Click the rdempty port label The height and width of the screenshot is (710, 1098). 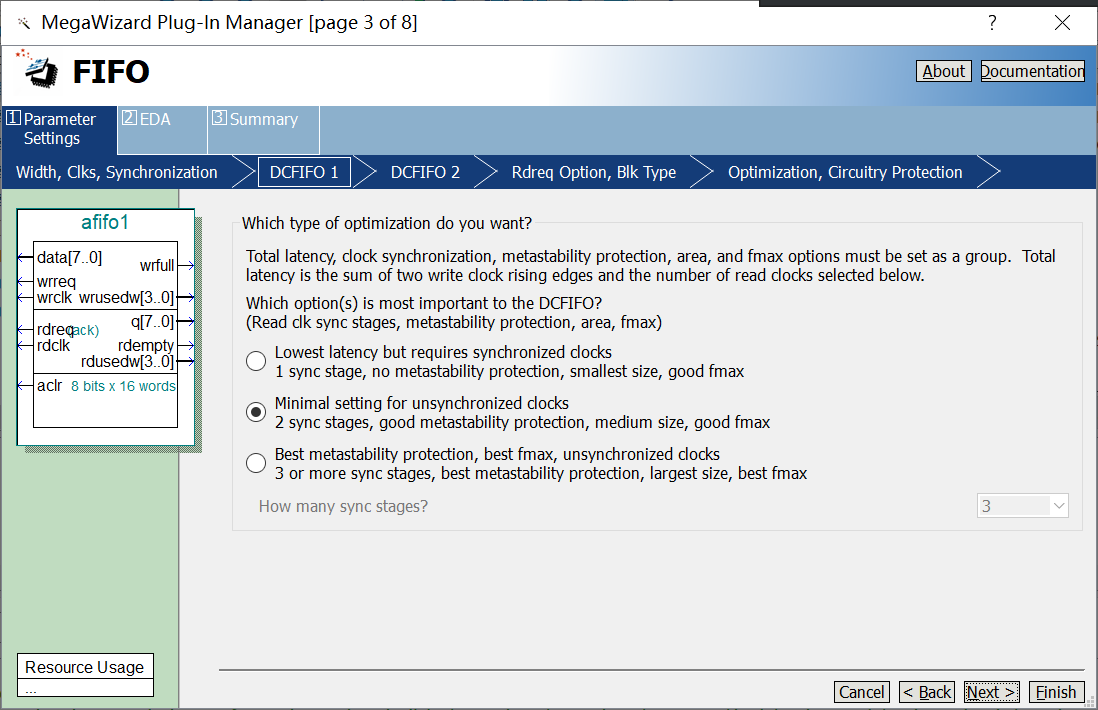coord(146,345)
